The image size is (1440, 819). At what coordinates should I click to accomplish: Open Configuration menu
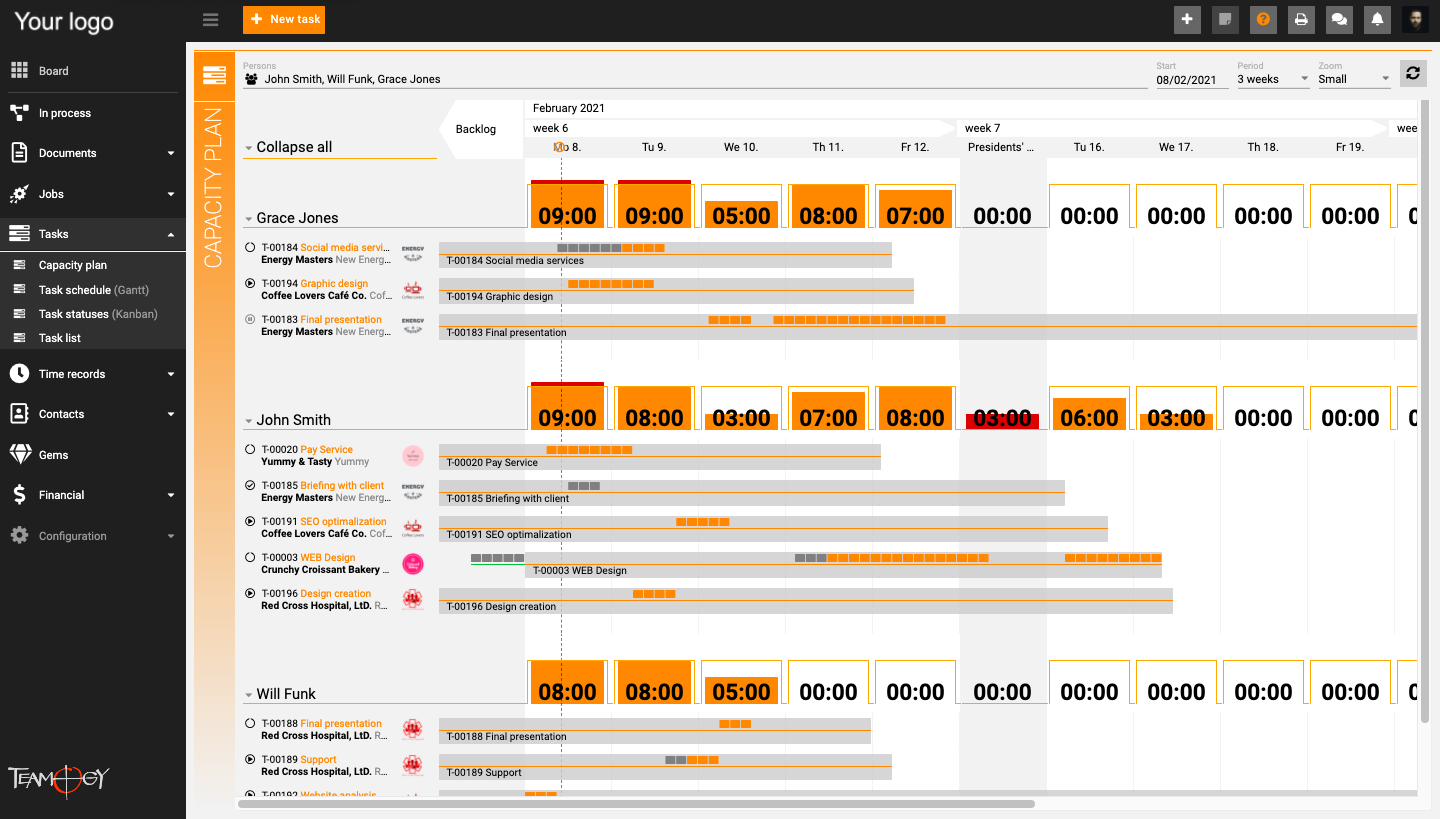(93, 536)
